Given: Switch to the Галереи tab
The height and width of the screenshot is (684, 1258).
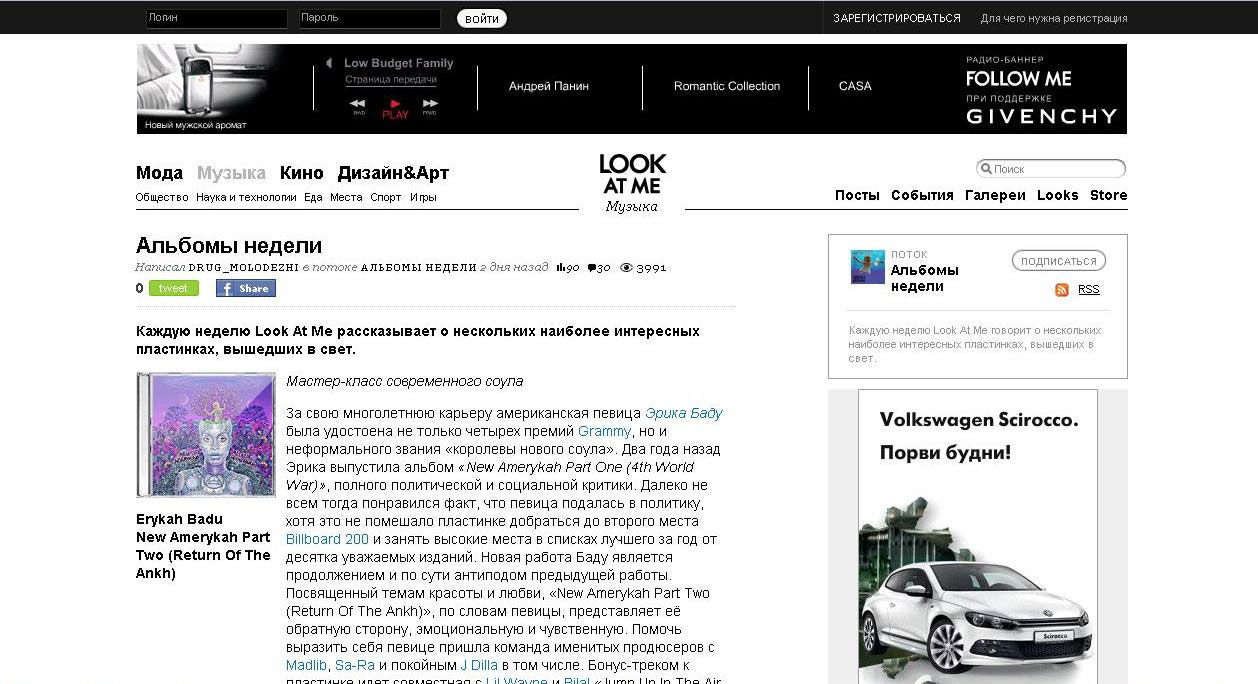Looking at the screenshot, I should pyautogui.click(x=995, y=195).
